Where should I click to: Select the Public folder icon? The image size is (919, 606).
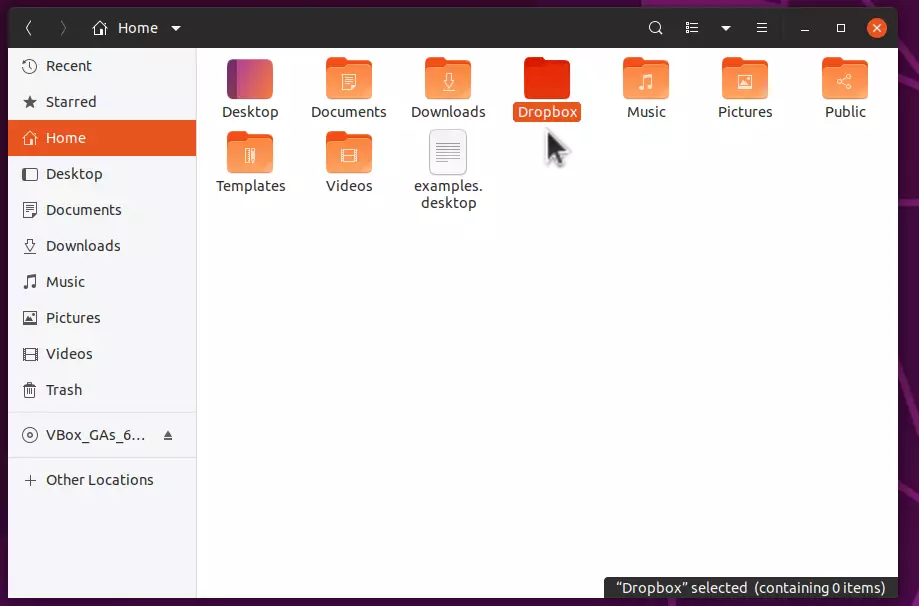845,79
